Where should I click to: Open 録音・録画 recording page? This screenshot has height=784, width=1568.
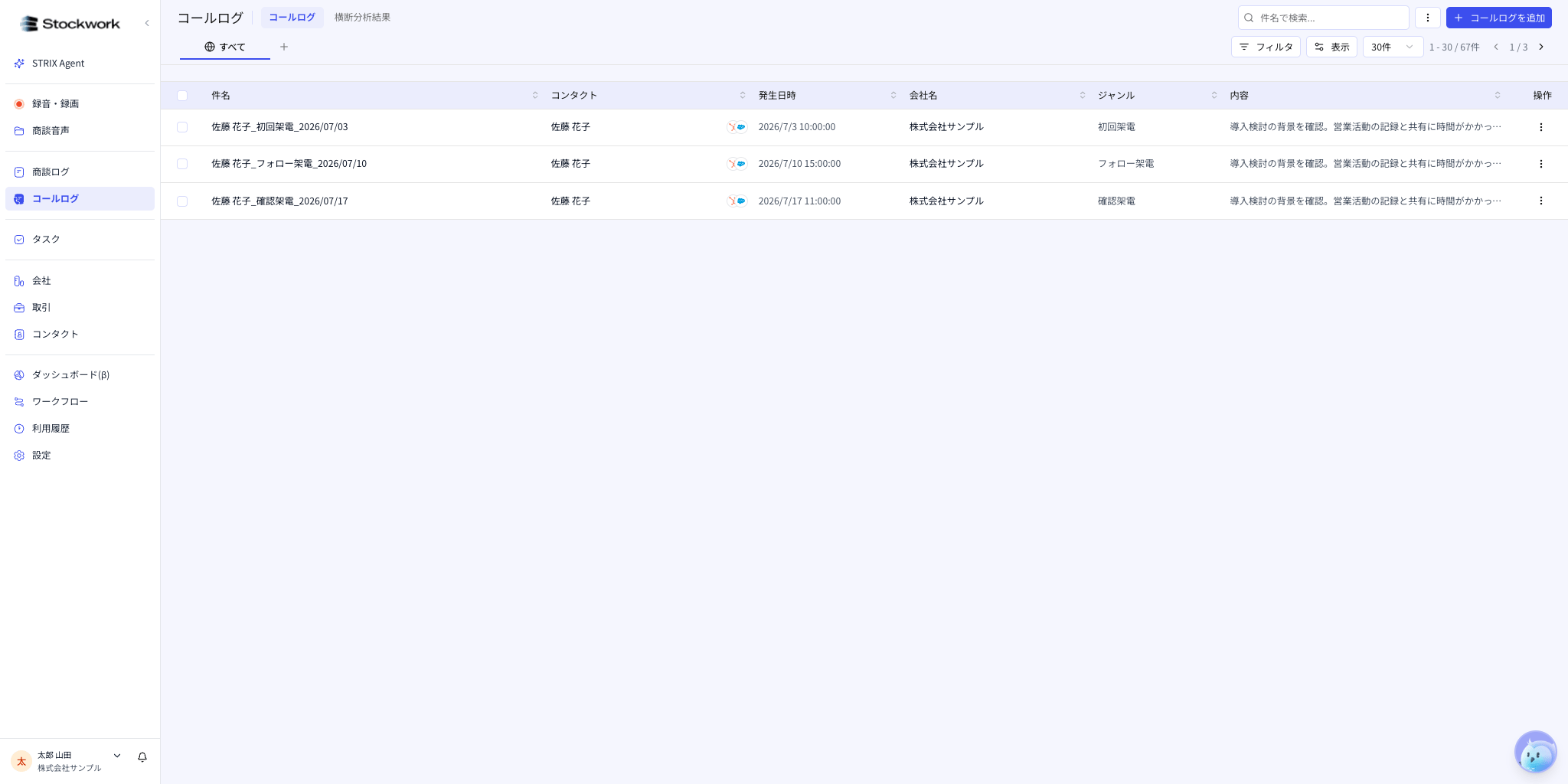click(x=80, y=103)
